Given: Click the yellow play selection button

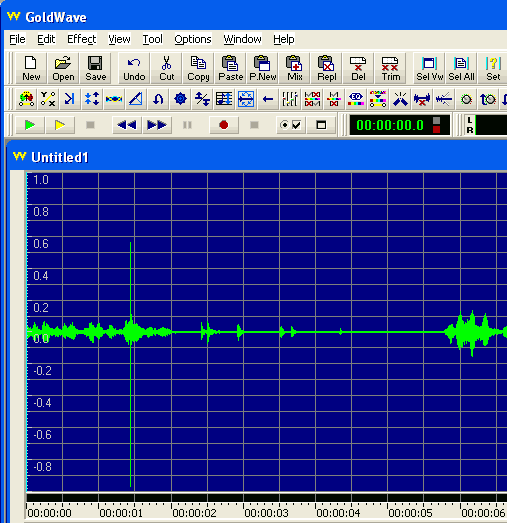Looking at the screenshot, I should (x=60, y=125).
